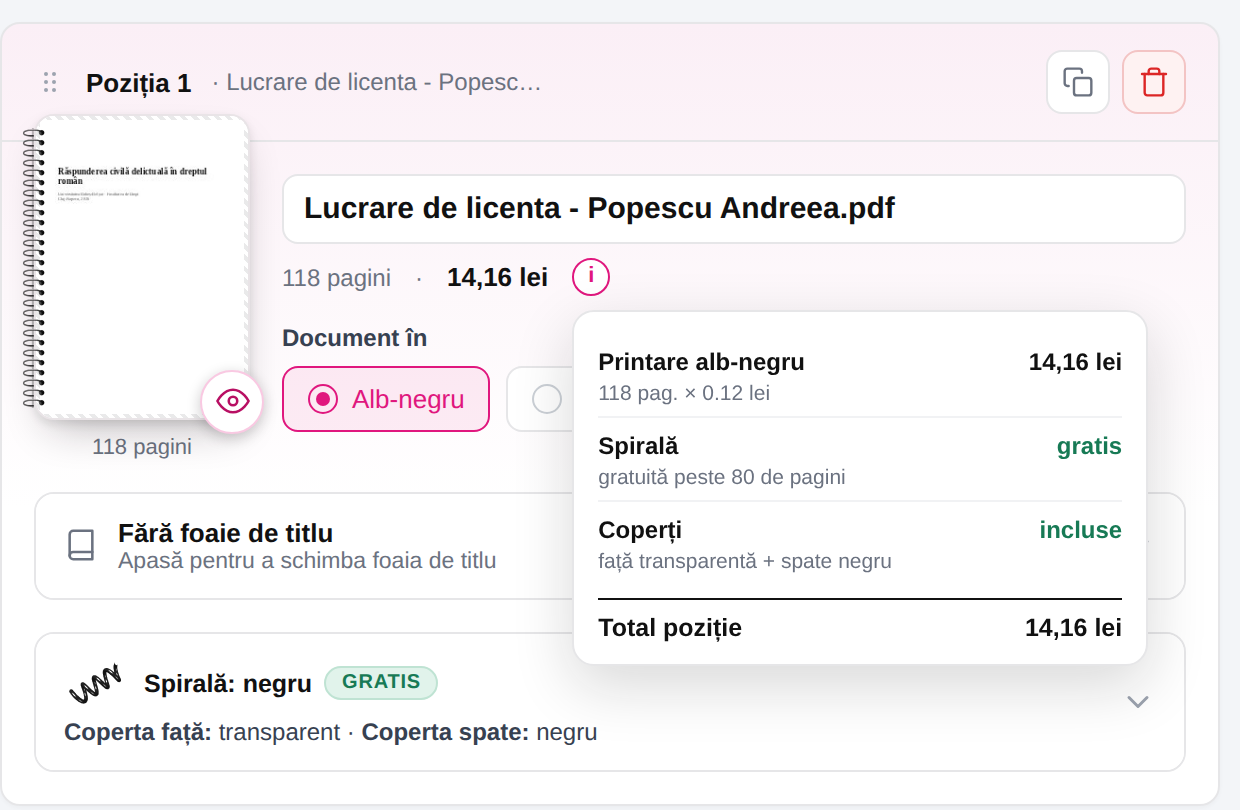Image resolution: width=1240 pixels, height=810 pixels.
Task: Click Printare alb-negru row in price popup
Action: [x=860, y=376]
